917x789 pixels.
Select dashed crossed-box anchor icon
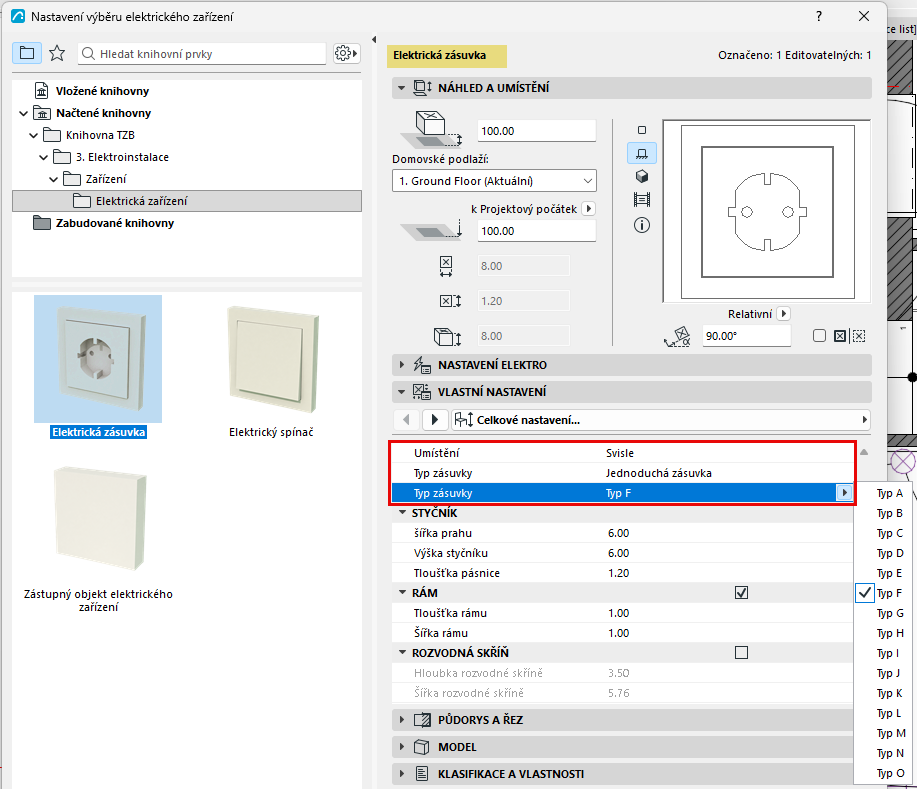pos(859,336)
